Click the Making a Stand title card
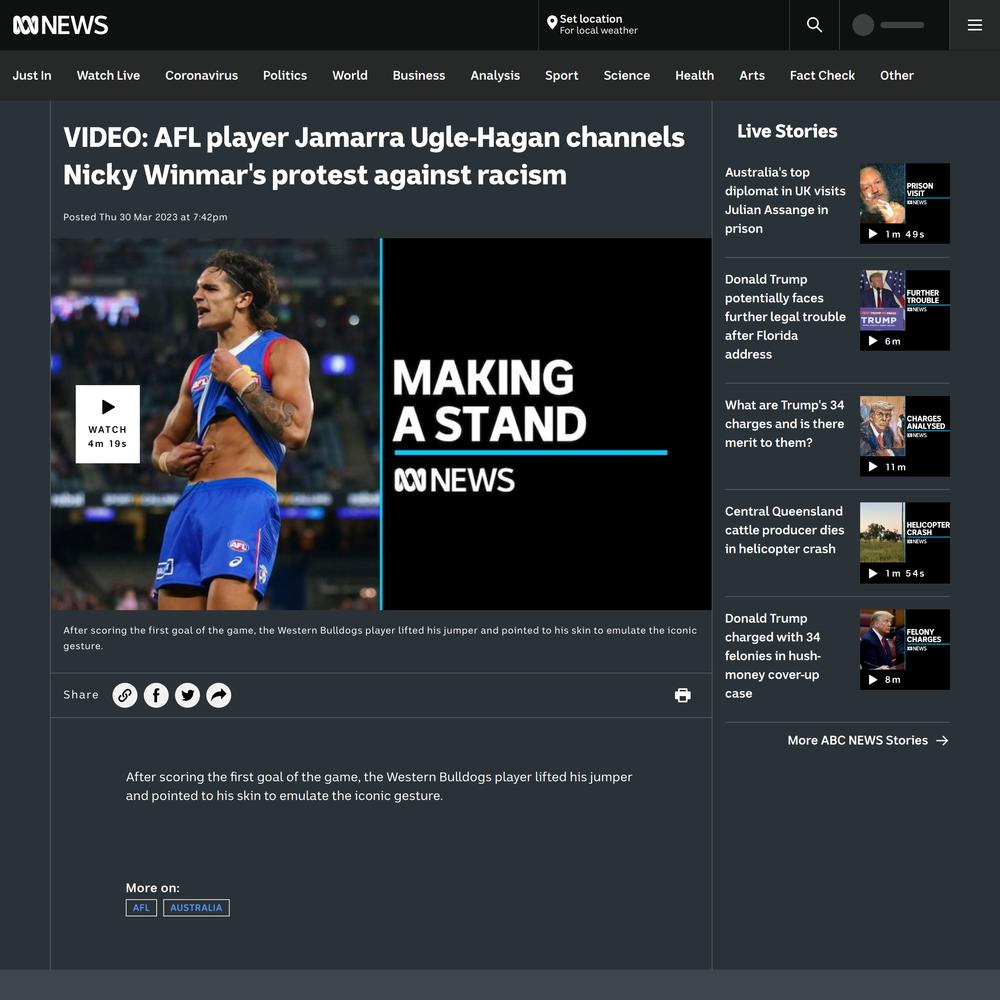 click(x=547, y=424)
